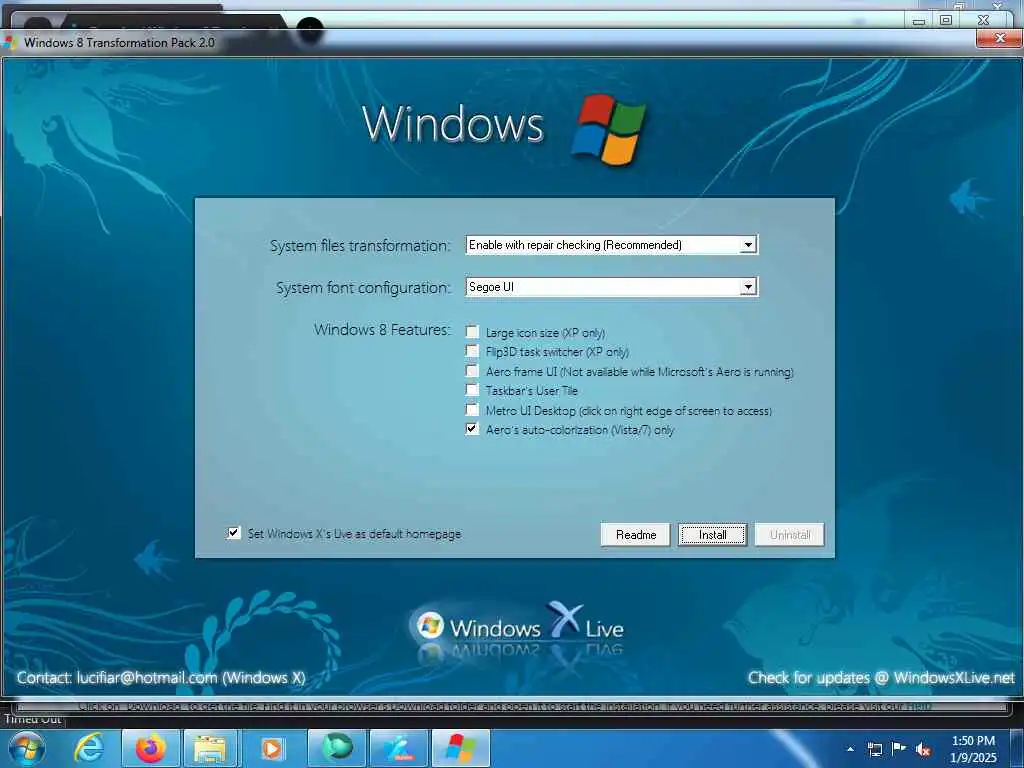Click the 'System font configuration:' label
Viewport: 1024px width, 768px height.
click(x=363, y=288)
